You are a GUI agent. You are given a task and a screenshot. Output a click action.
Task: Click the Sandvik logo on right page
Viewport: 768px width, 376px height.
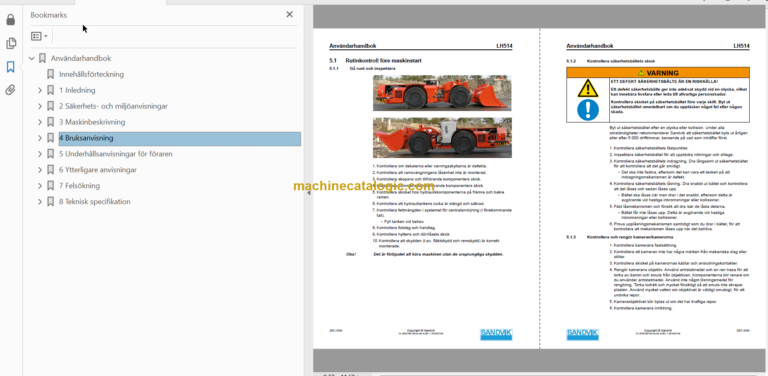[x=582, y=334]
